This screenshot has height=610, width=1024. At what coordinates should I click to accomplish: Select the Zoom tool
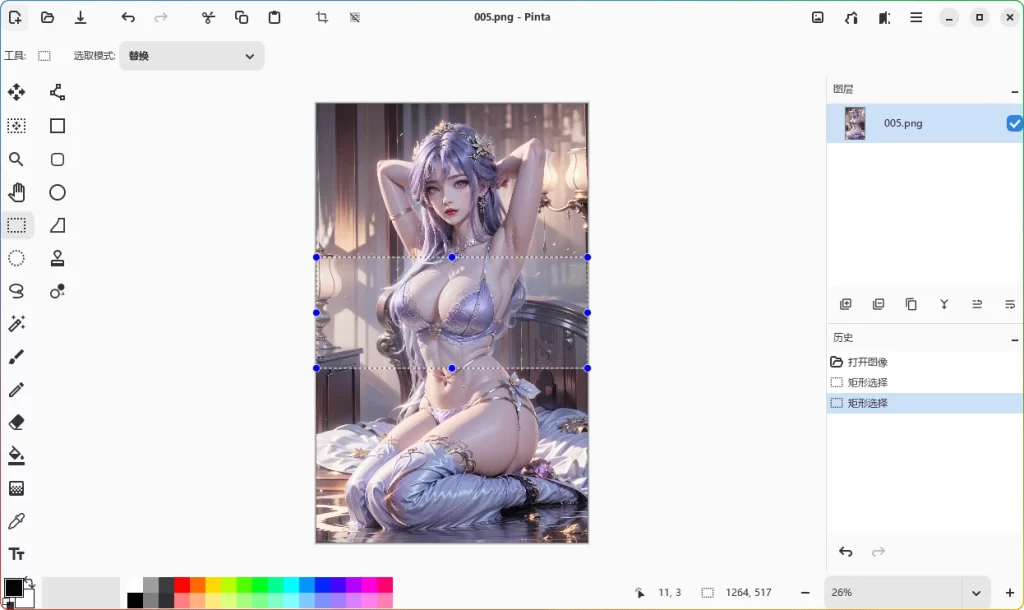16,159
